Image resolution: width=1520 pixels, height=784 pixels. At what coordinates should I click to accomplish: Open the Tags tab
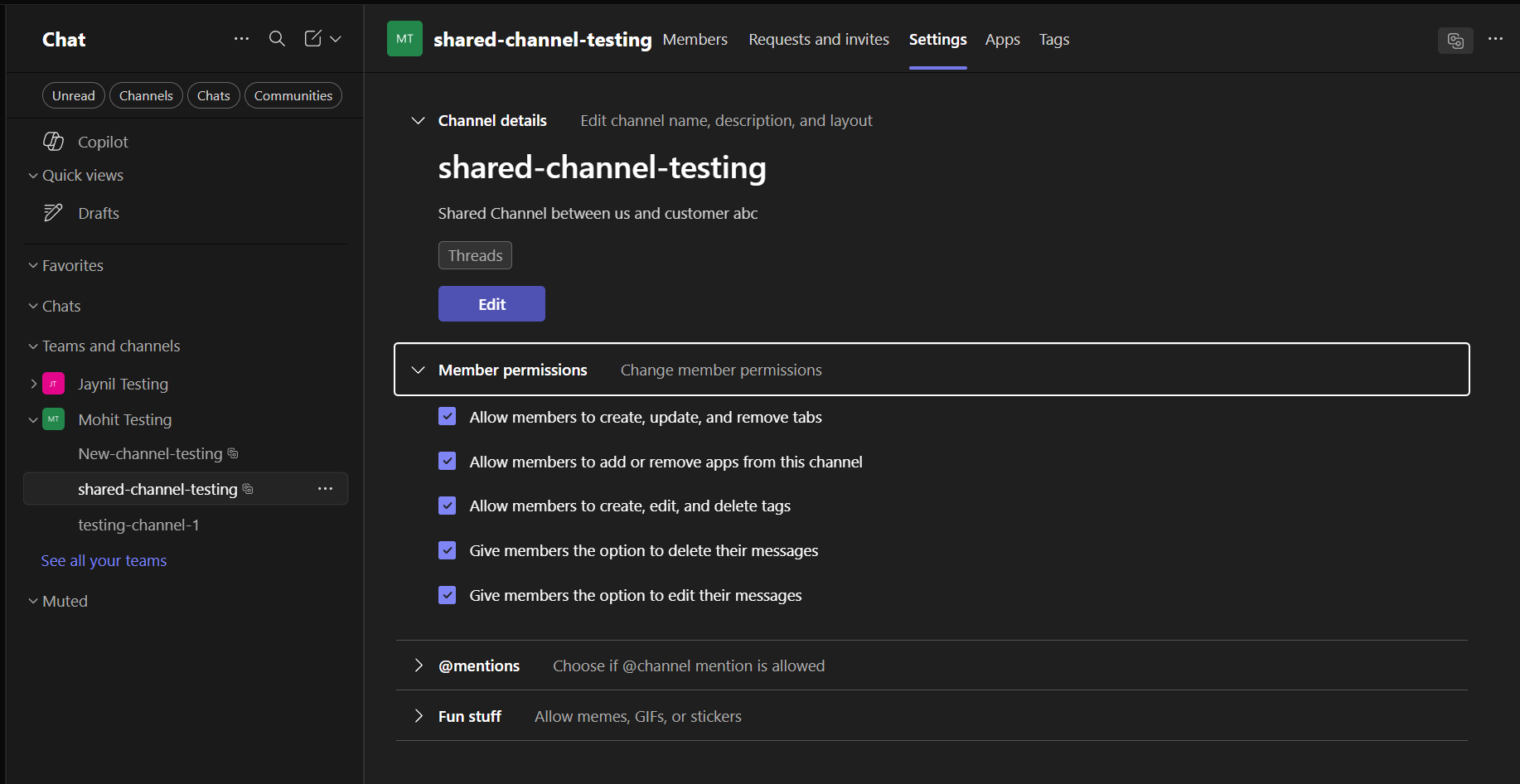(x=1054, y=39)
